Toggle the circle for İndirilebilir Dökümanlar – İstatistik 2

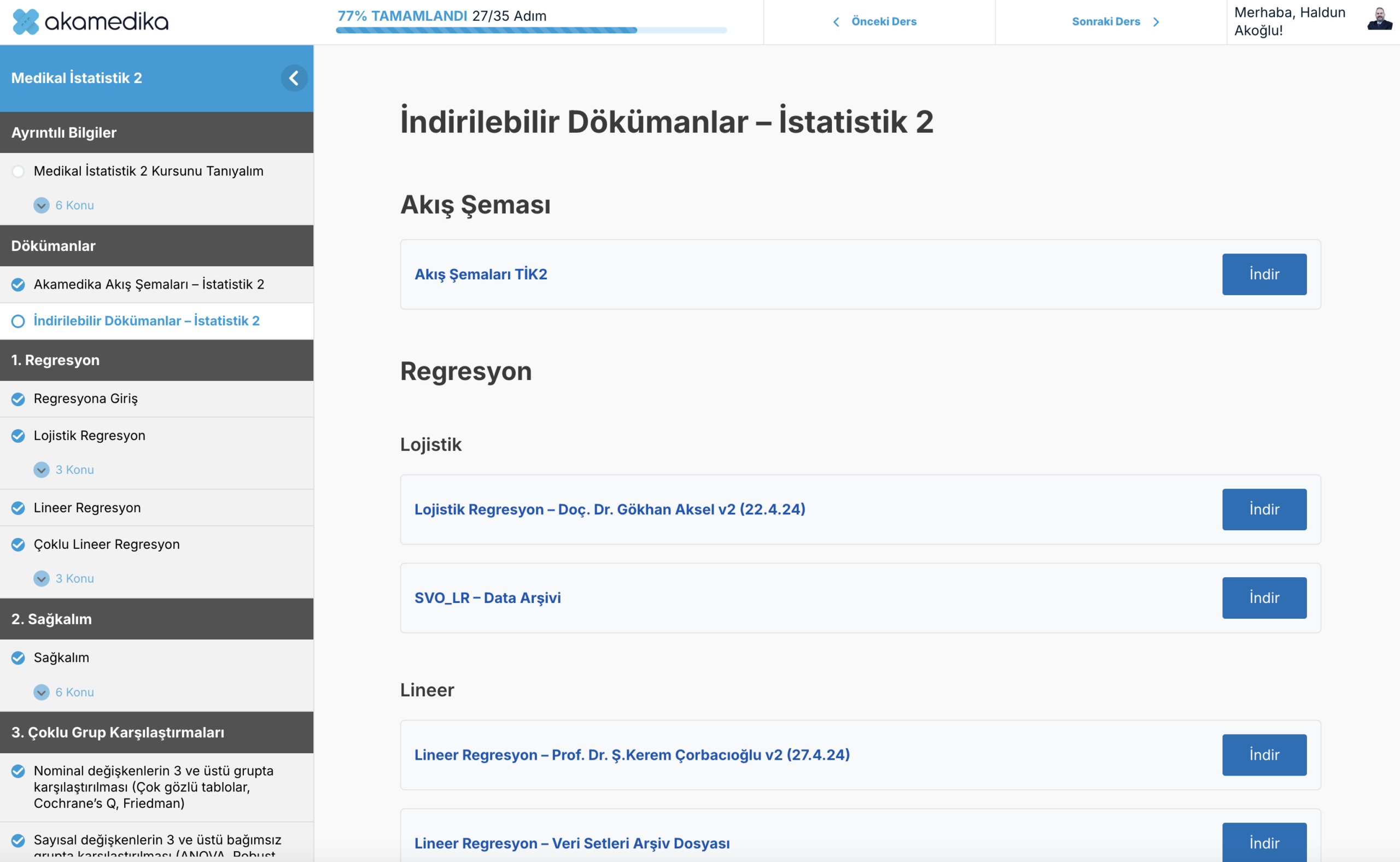click(x=18, y=321)
